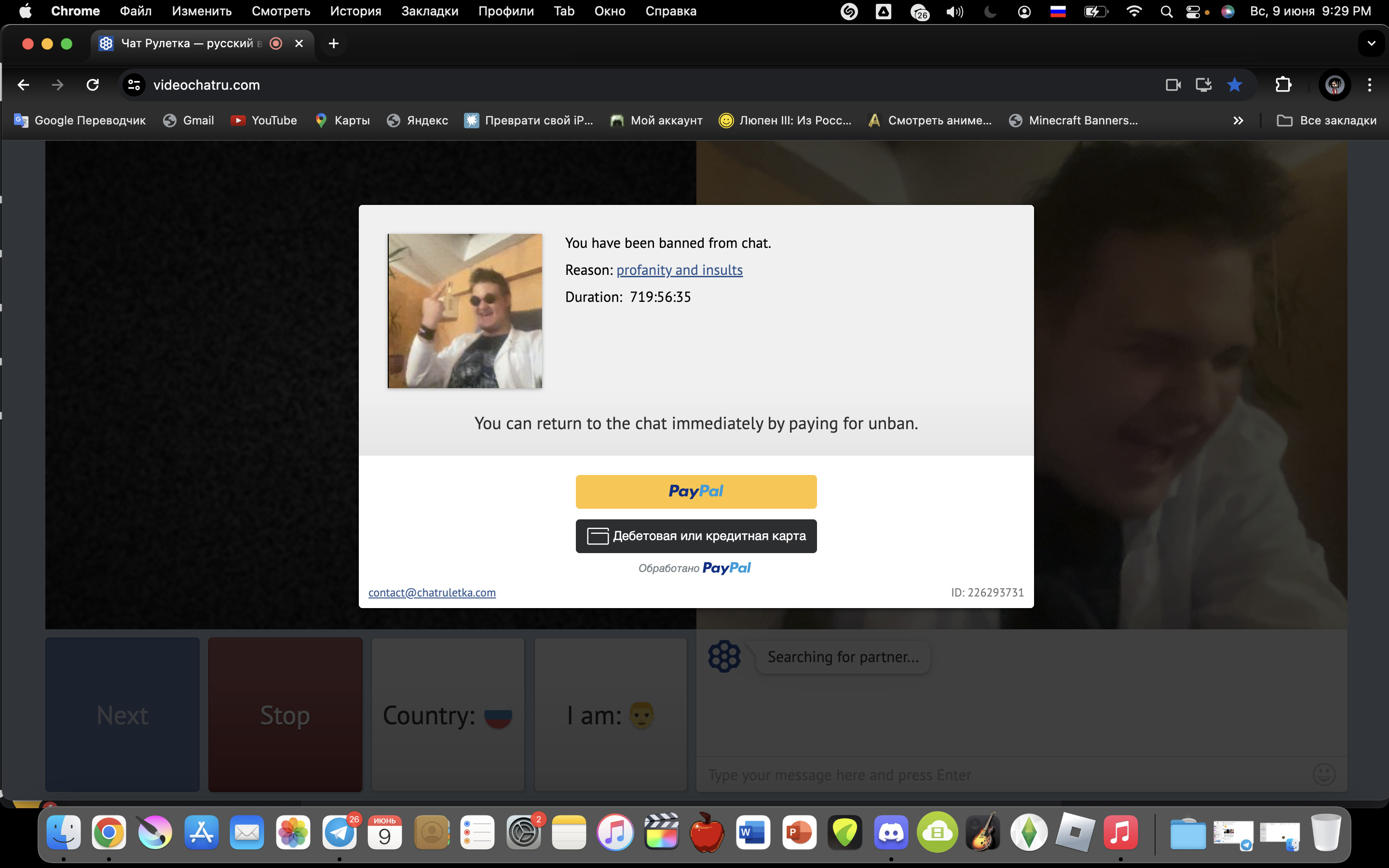Open the История menu in menu bar

(x=355, y=11)
